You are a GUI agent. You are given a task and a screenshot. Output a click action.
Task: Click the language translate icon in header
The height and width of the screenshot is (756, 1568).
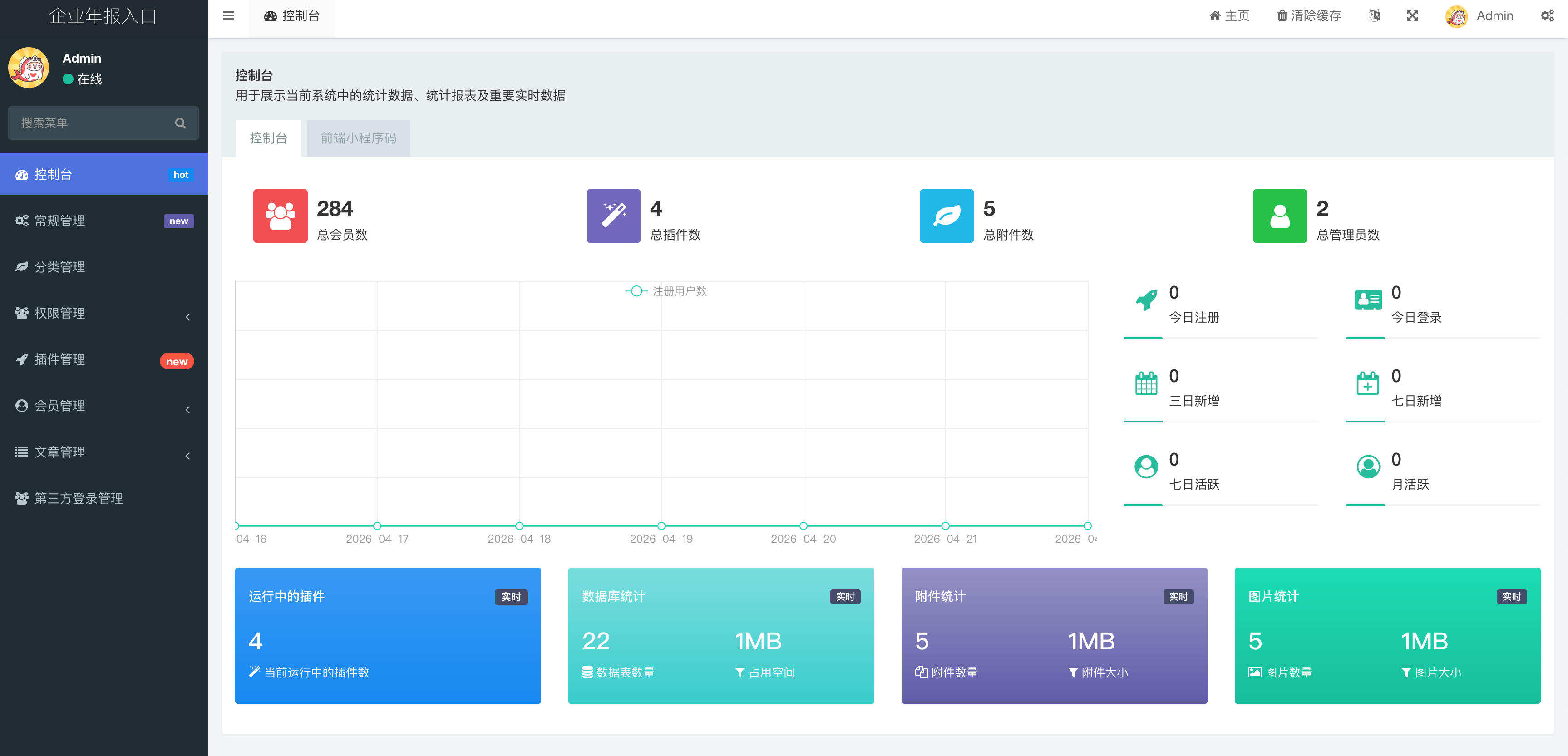1374,16
